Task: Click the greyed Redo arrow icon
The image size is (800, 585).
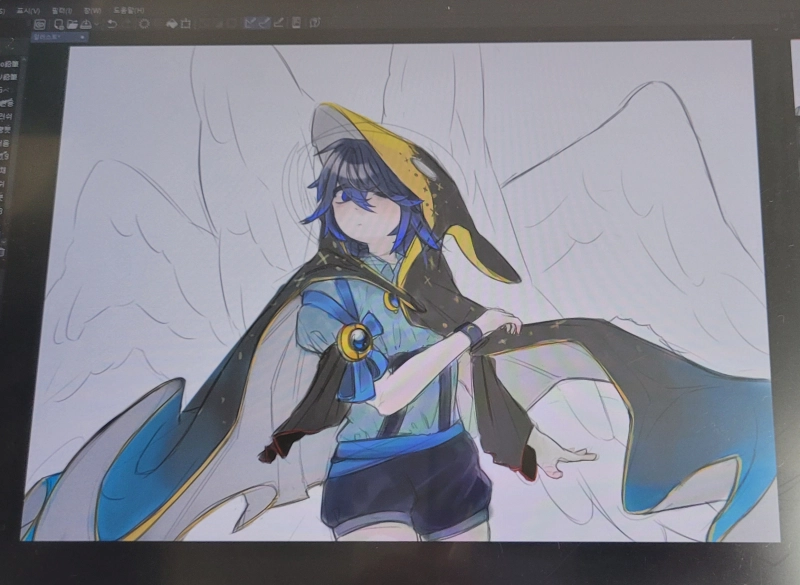Action: (128, 23)
